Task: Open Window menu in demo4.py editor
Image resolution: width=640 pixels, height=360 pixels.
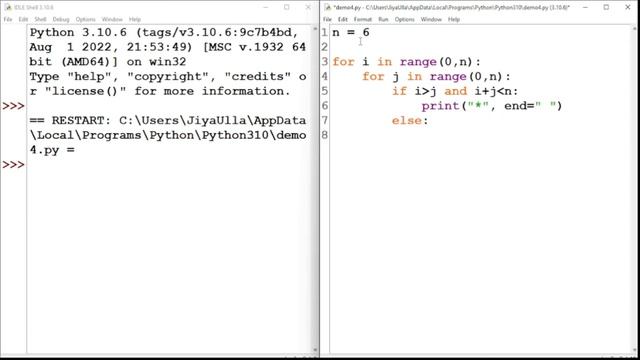Action: click(431, 19)
